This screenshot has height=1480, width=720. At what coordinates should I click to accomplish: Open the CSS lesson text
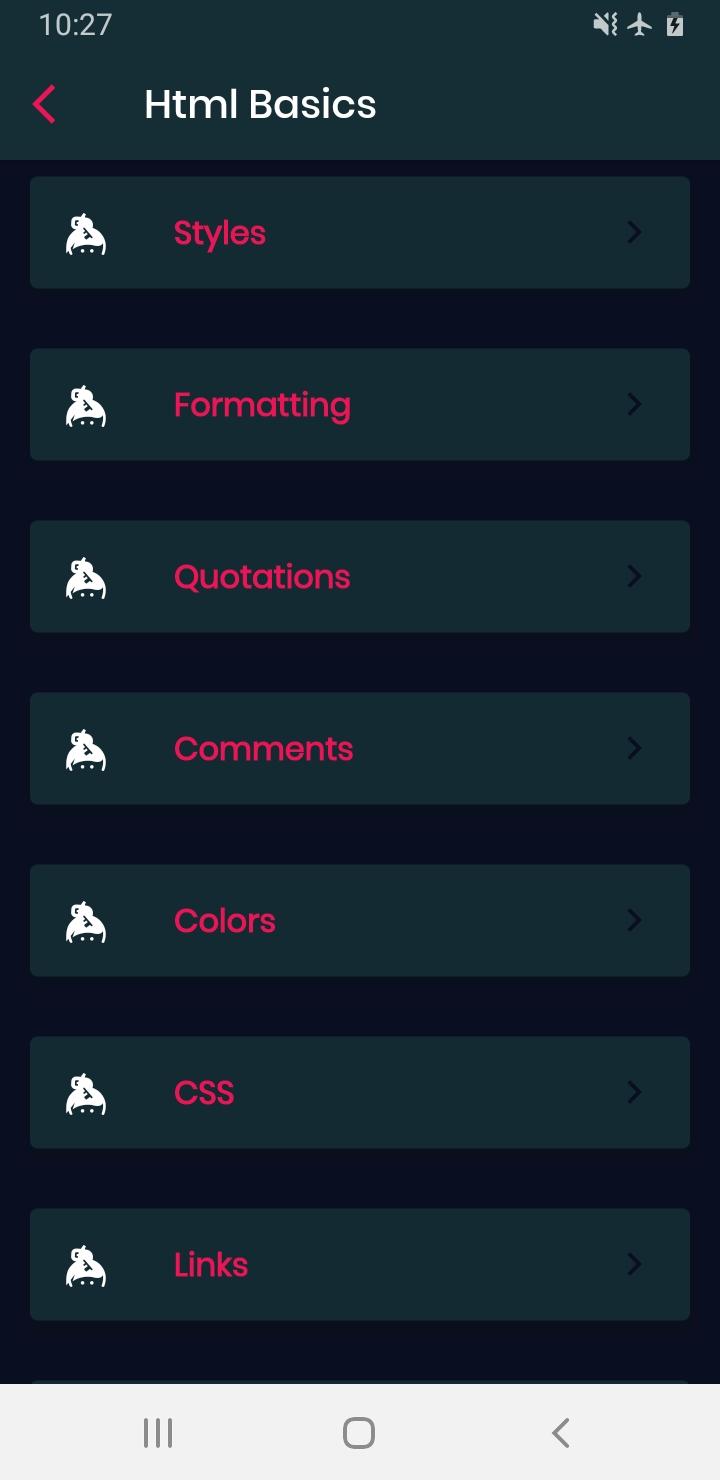(x=204, y=1093)
